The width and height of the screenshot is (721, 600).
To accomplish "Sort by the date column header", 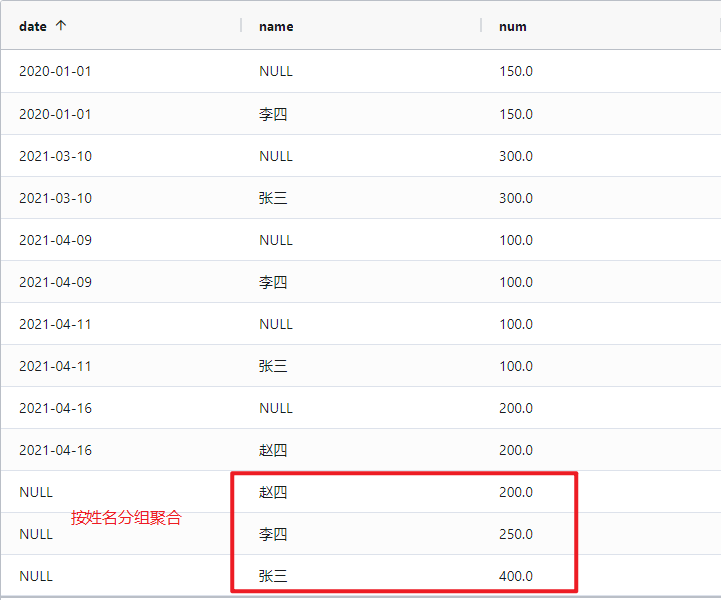I will click(x=33, y=26).
